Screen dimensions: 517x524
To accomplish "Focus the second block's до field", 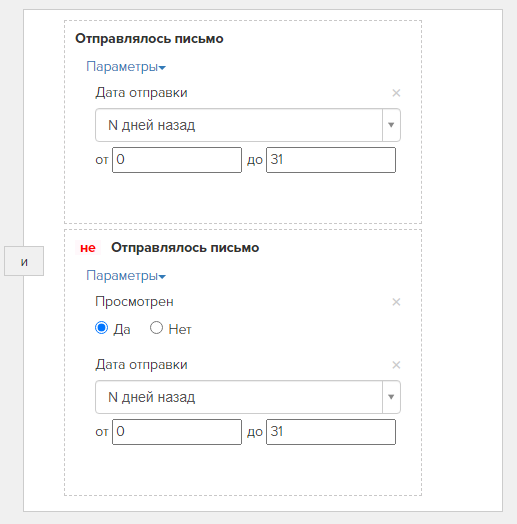I will [331, 432].
